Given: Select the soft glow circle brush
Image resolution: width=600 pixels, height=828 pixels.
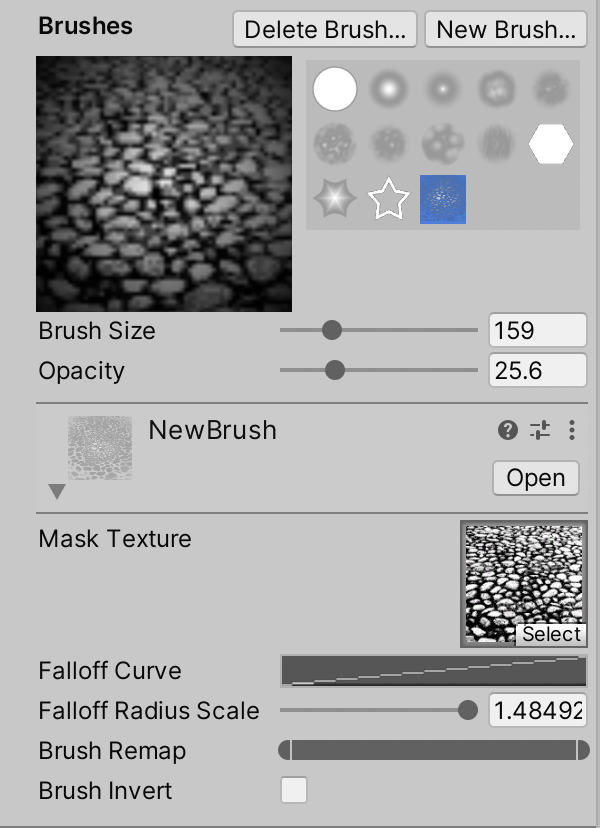Looking at the screenshot, I should pos(388,89).
